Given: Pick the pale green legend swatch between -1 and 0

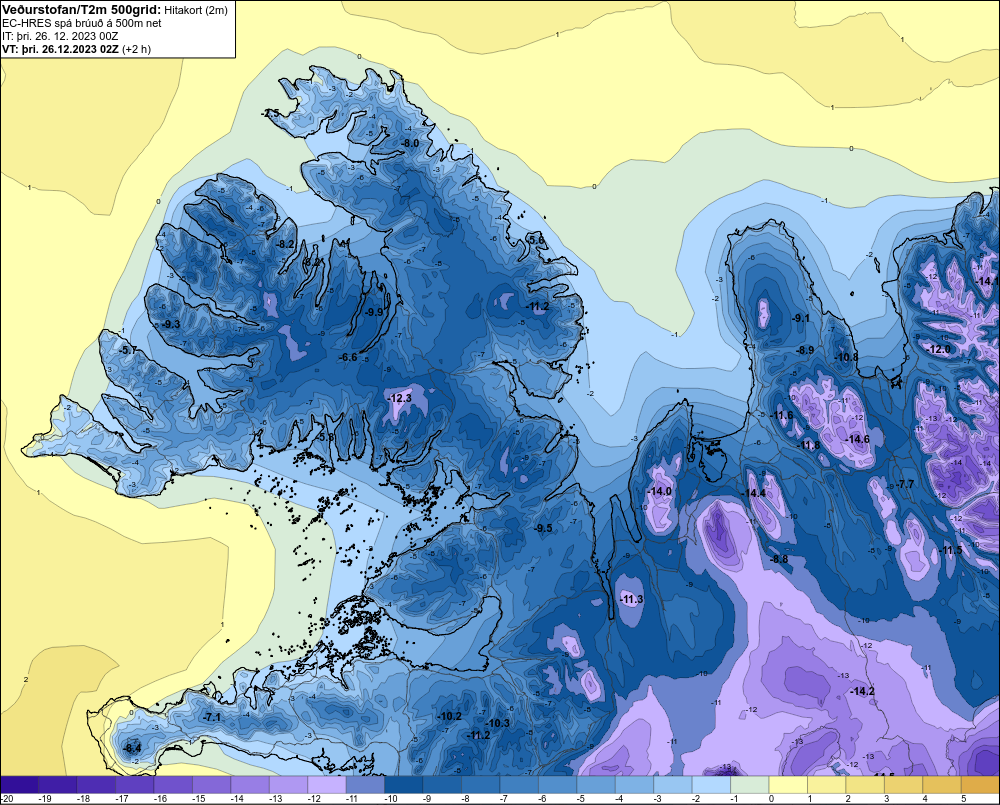Looking at the screenshot, I should (x=749, y=784).
